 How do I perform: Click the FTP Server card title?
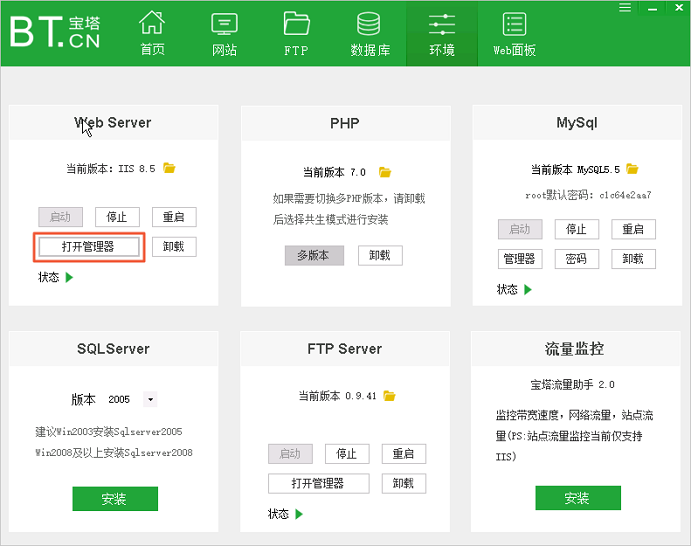tap(345, 349)
